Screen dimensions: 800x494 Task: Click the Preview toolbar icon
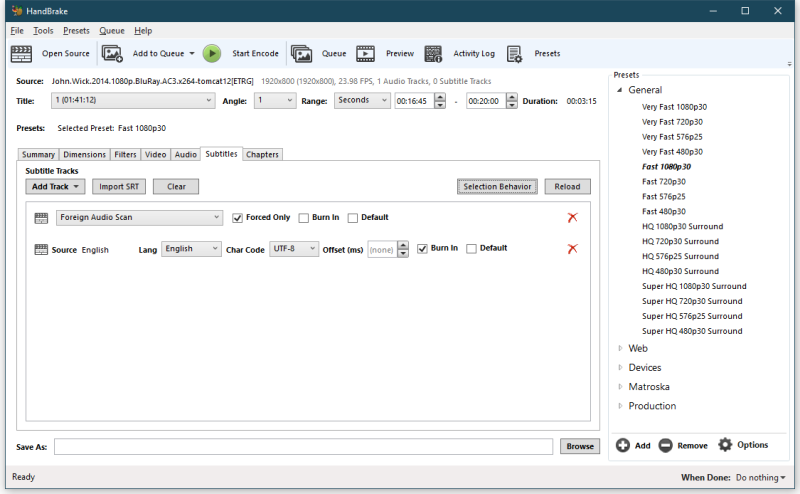coord(366,53)
